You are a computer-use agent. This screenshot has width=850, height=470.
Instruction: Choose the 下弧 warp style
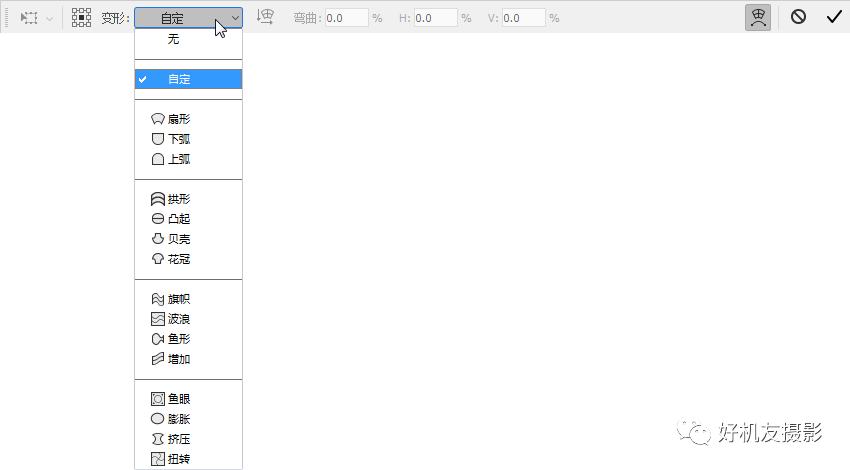188,139
